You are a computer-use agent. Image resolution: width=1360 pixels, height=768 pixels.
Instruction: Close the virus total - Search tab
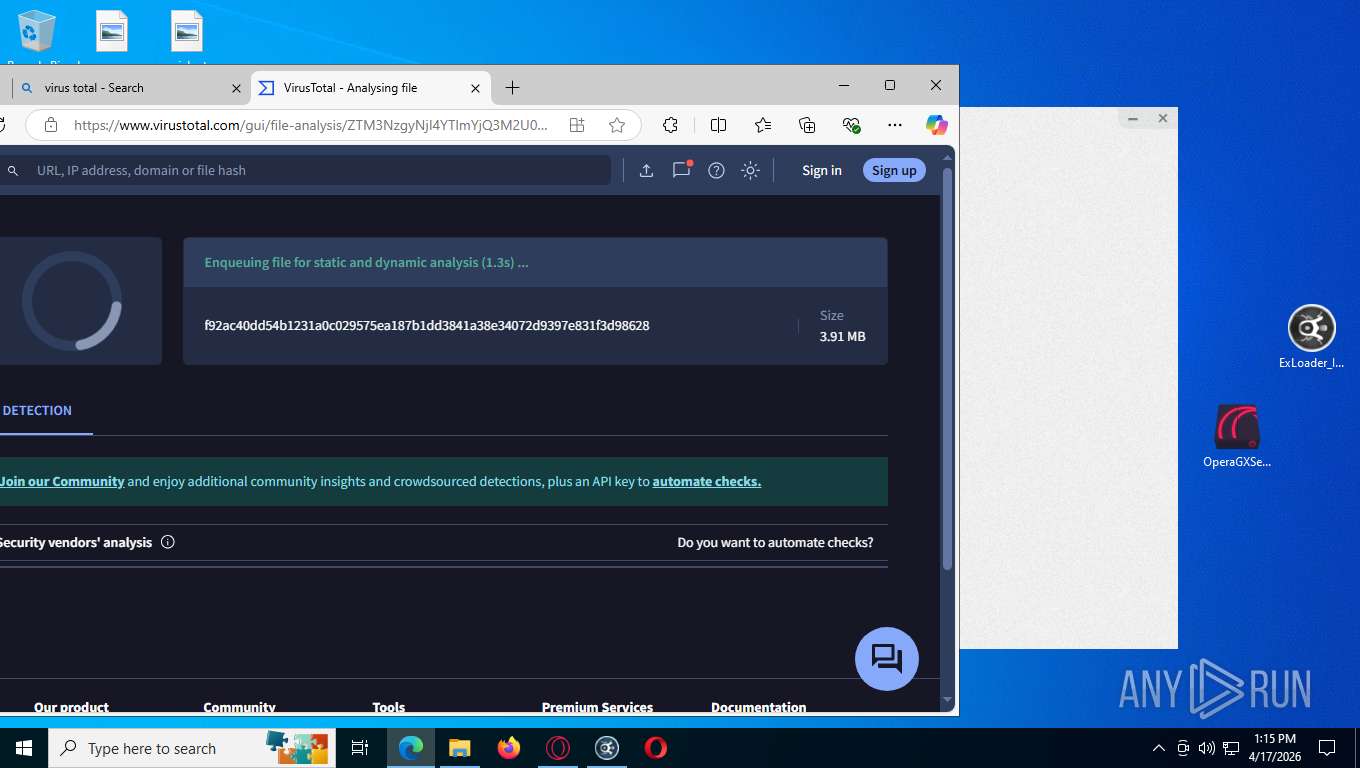236,88
